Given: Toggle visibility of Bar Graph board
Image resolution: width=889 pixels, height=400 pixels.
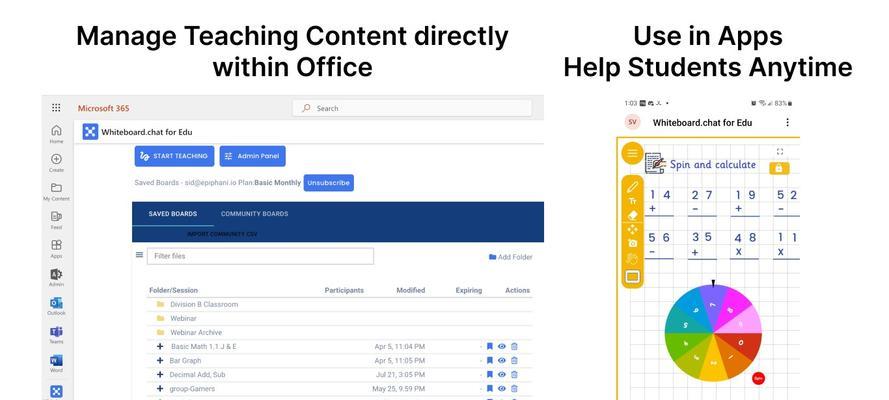Looking at the screenshot, I should click(x=502, y=360).
